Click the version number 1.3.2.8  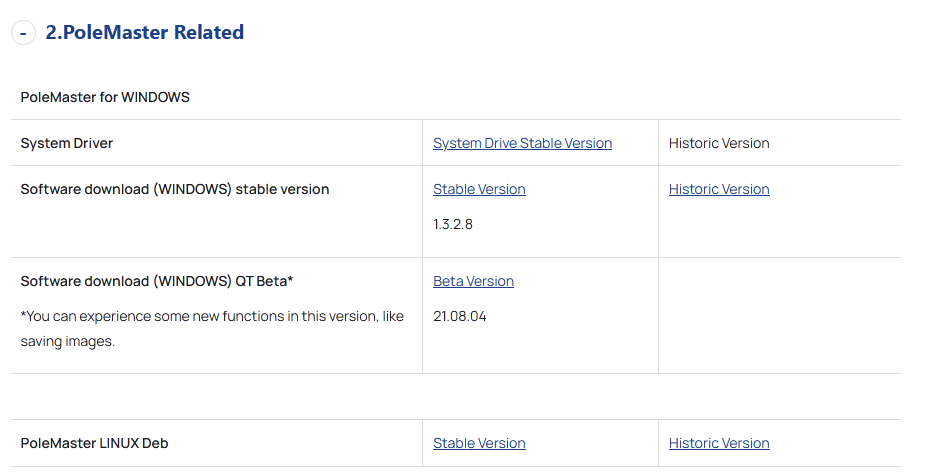[x=453, y=224]
